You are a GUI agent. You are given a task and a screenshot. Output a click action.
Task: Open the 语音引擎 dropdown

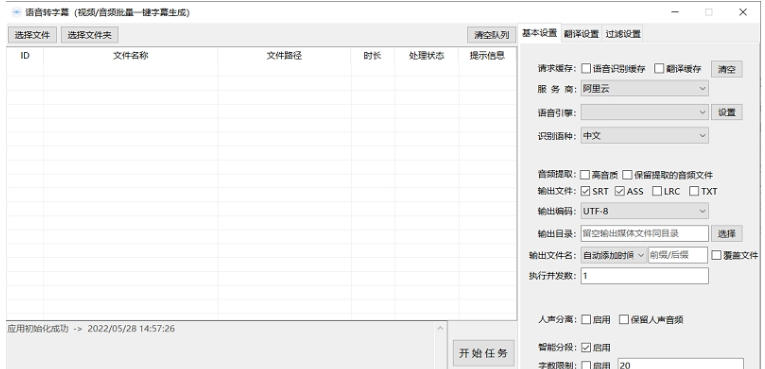644,112
